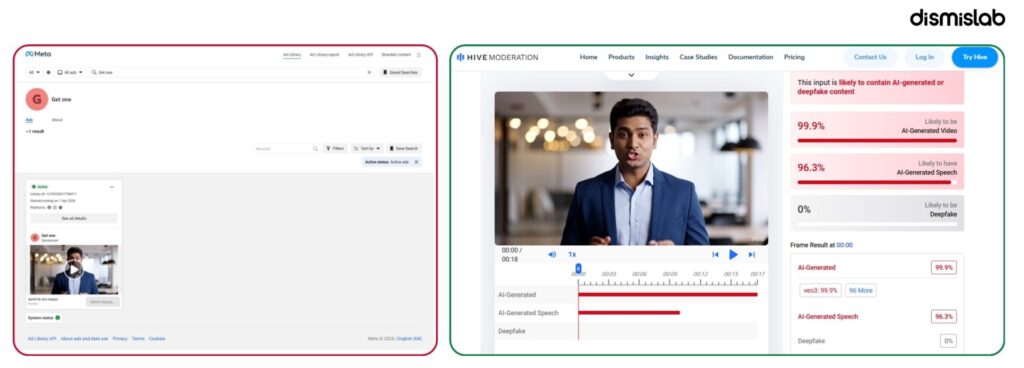Open Insights in Hive navigation
This screenshot has width=1024, height=368.
657,57
